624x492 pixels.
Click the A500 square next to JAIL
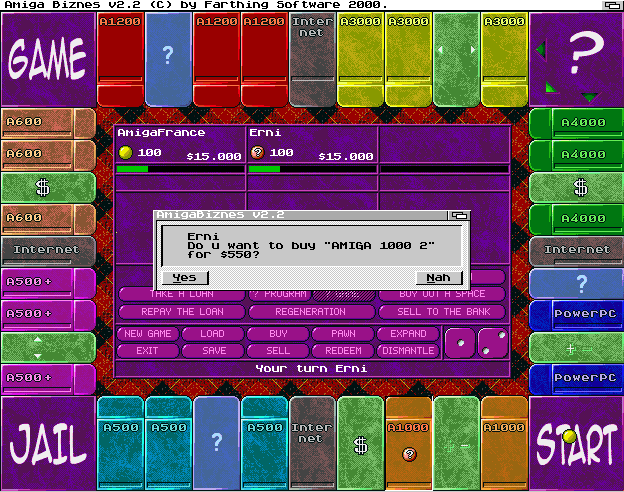coord(120,443)
